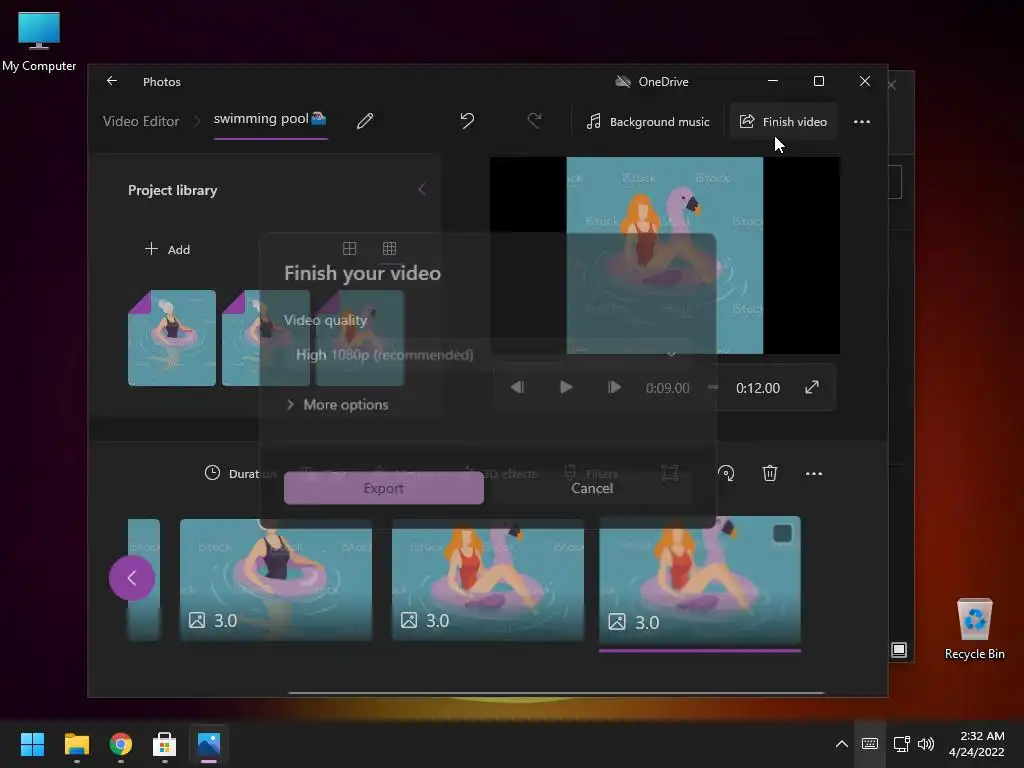
Task: Open the clock and date flyout
Action: coord(976,744)
